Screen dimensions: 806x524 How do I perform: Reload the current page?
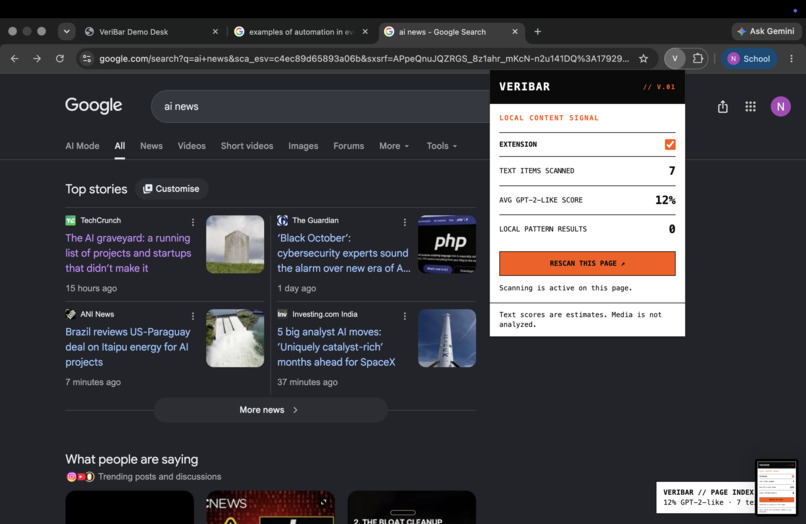tap(60, 59)
